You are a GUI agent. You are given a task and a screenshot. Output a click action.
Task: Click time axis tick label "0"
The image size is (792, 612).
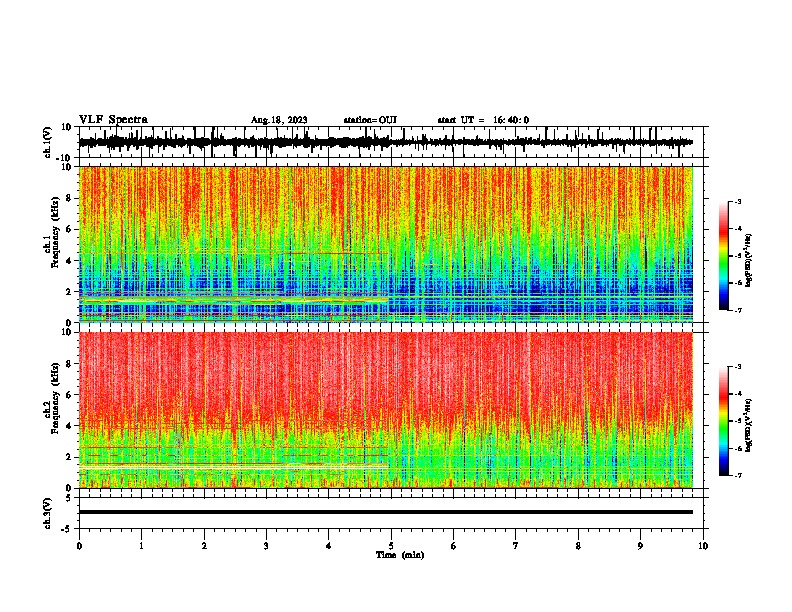(79, 546)
